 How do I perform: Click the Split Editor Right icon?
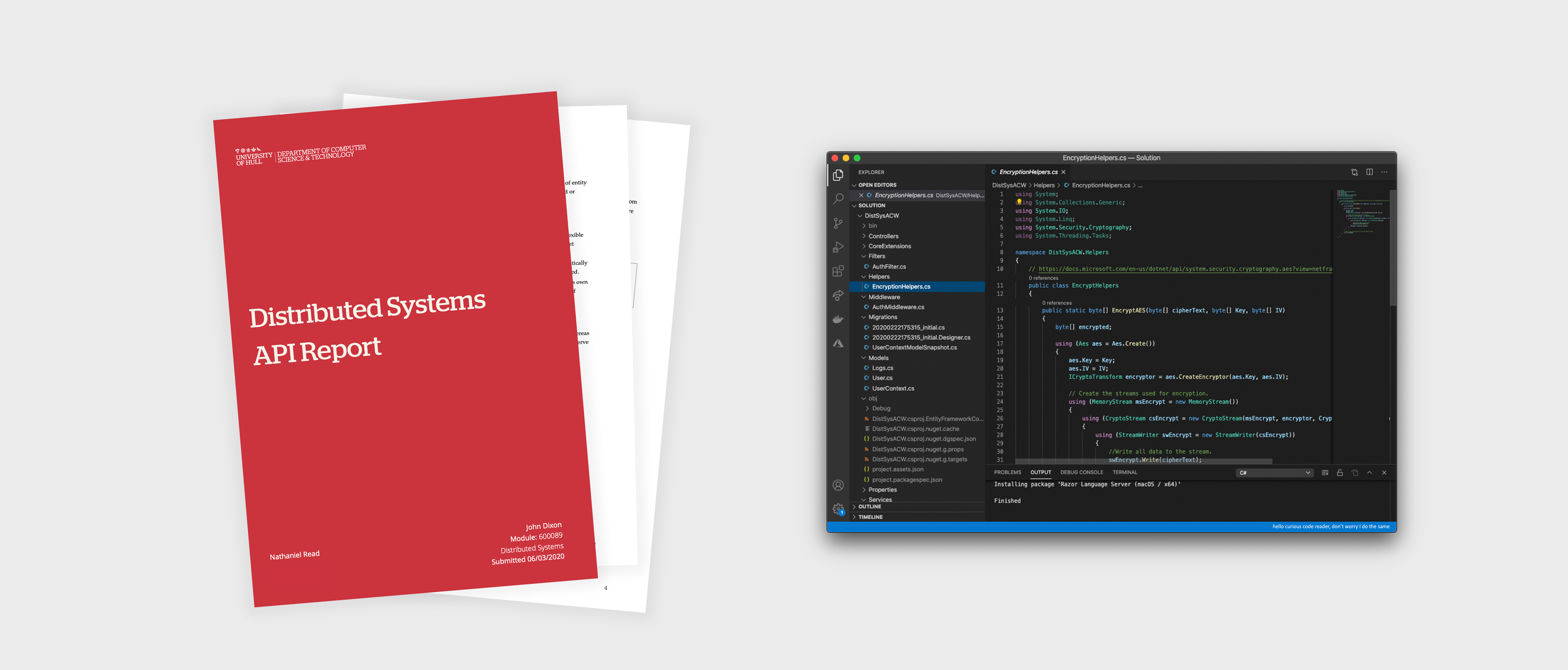(x=1369, y=172)
